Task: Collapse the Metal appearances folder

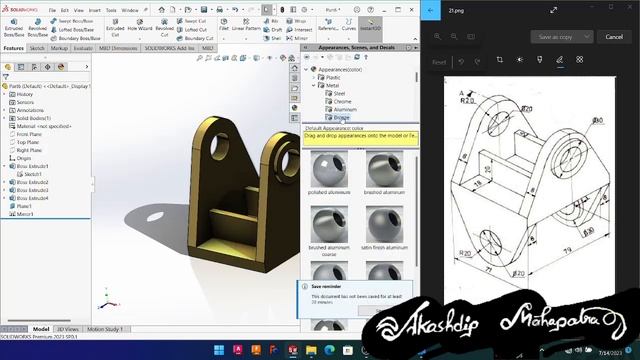Action: point(313,85)
